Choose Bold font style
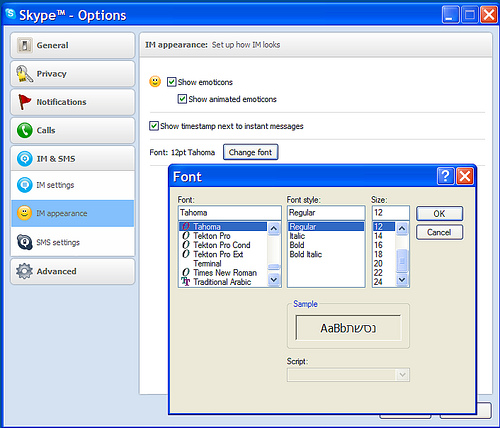 point(326,245)
